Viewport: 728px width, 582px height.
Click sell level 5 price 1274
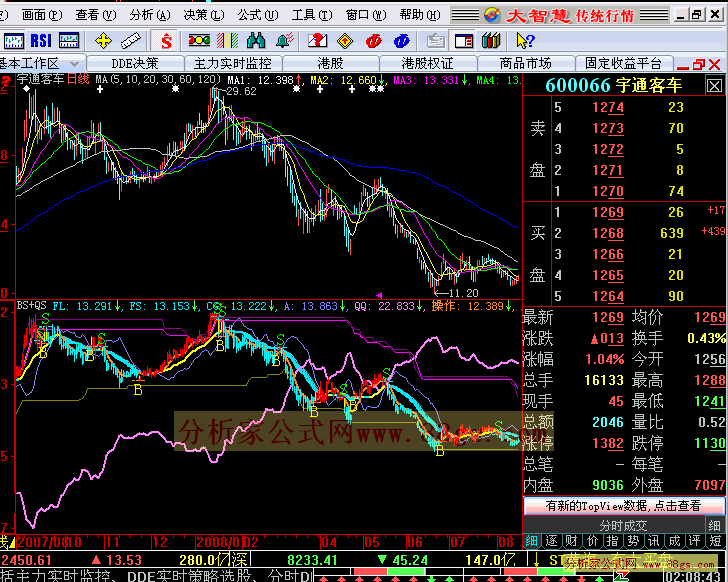pos(608,108)
